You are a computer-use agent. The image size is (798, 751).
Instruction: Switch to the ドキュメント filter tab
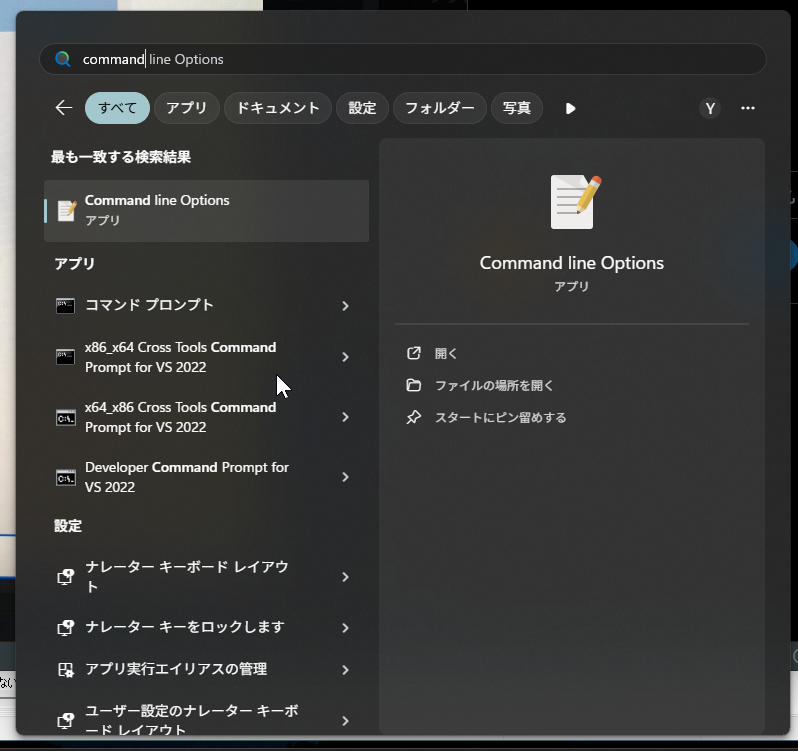(278, 108)
